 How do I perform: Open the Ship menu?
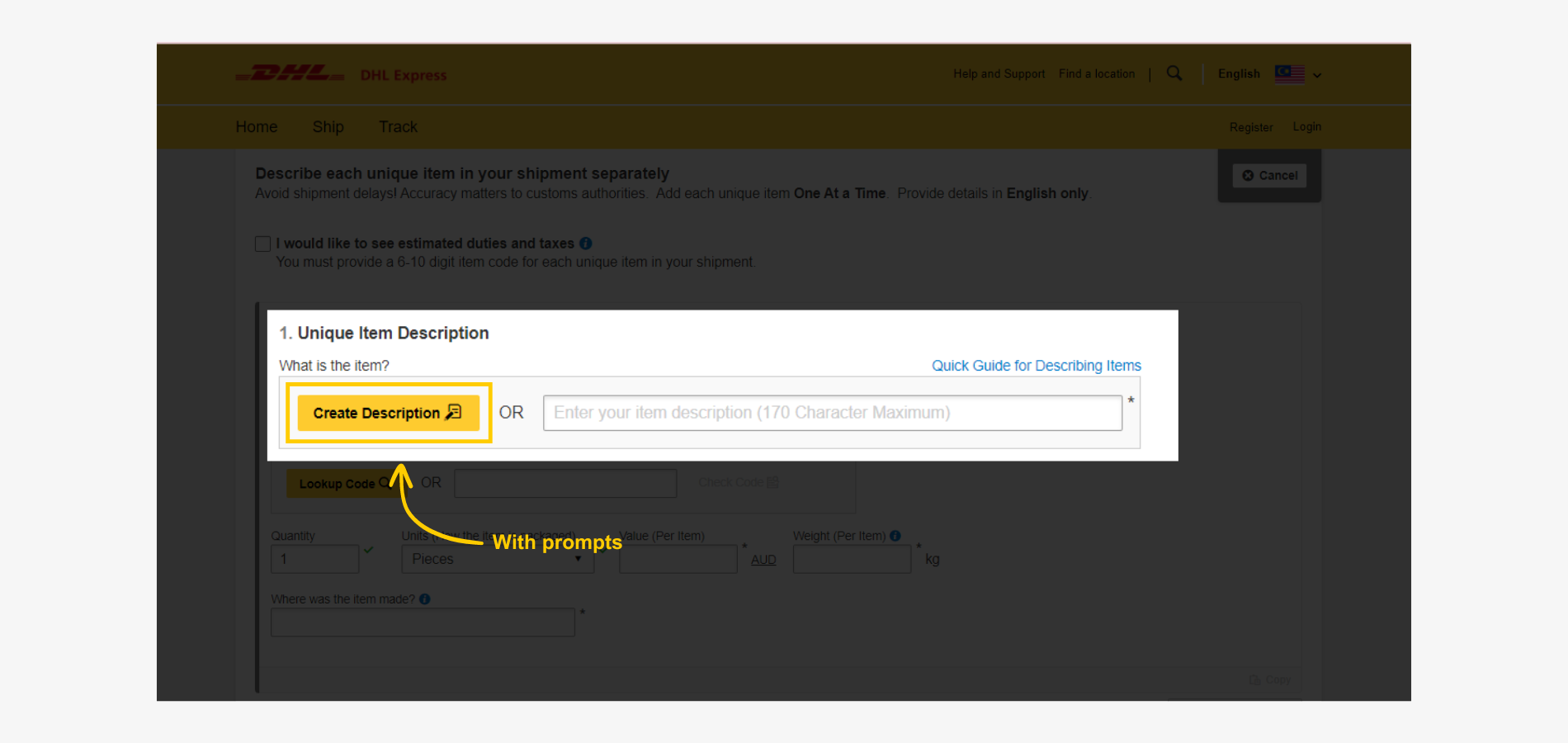328,126
